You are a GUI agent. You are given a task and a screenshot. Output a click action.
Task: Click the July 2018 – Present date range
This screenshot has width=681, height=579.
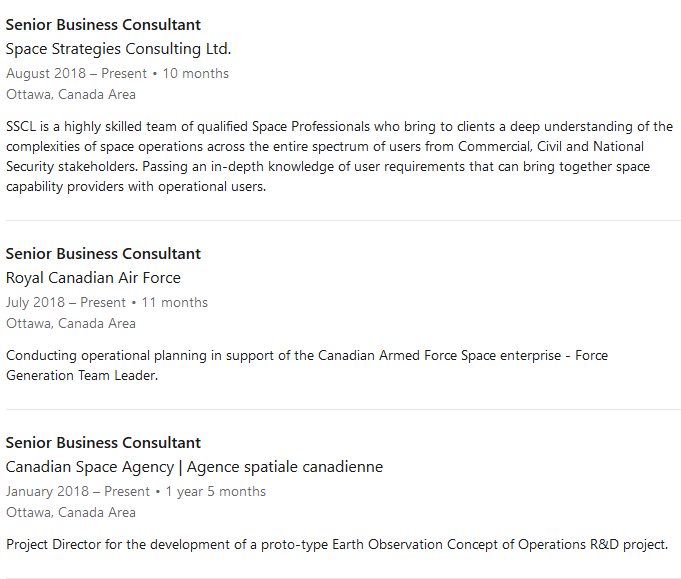(66, 302)
